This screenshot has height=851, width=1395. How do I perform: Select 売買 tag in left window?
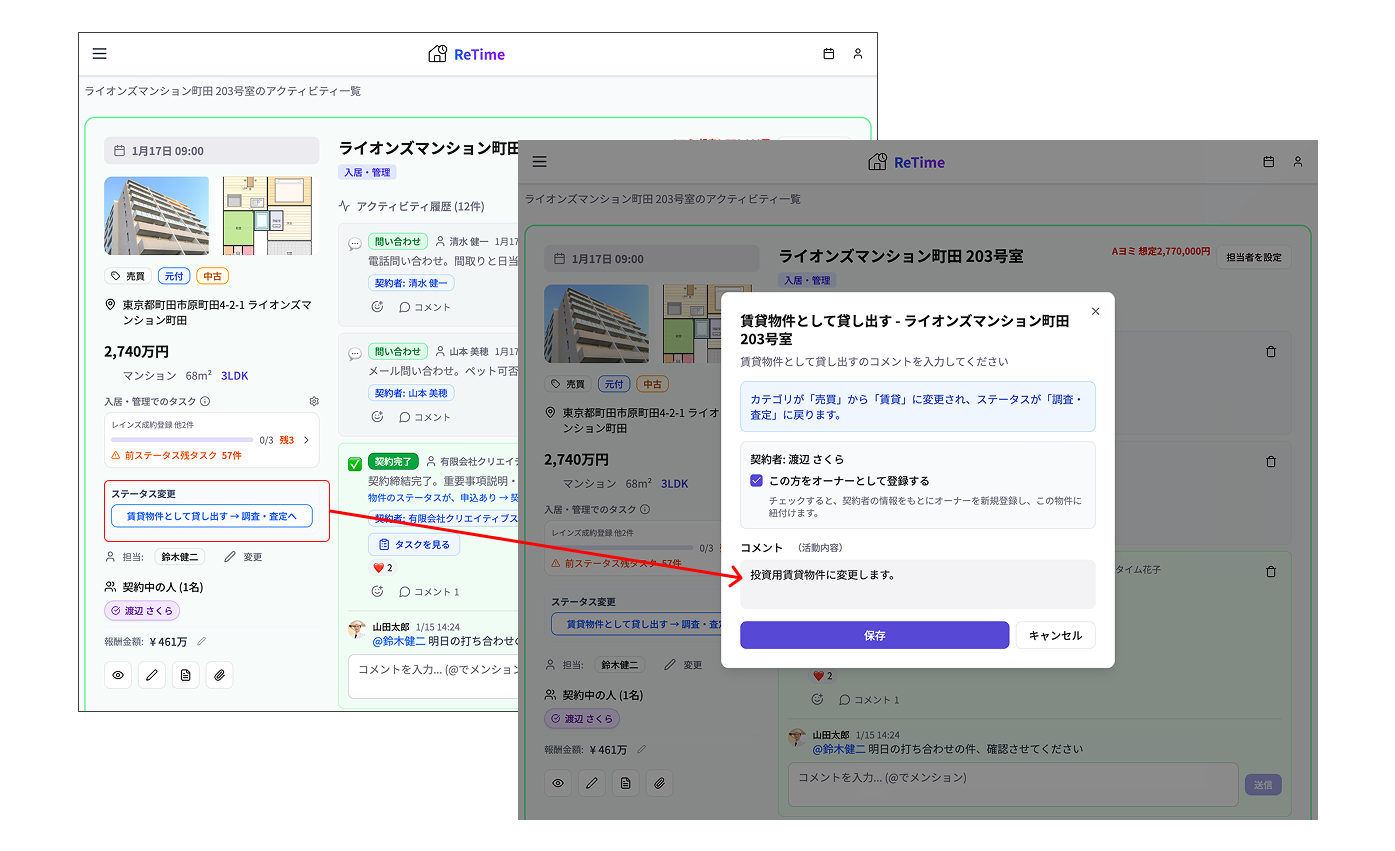[127, 276]
